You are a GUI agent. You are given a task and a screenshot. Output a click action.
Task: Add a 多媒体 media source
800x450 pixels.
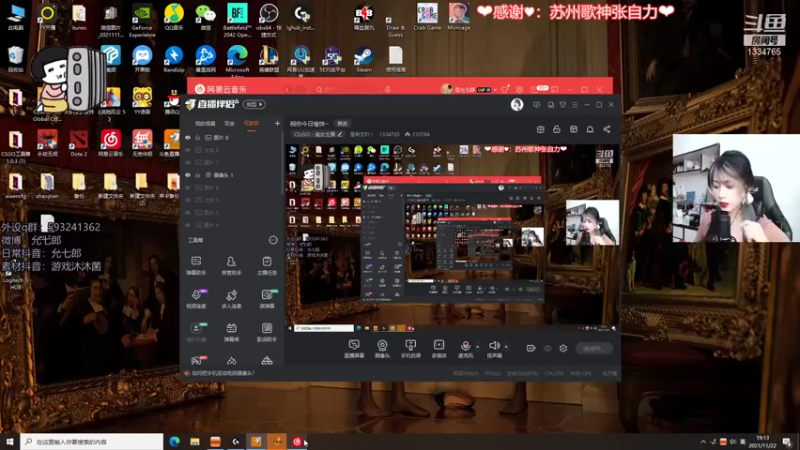(439, 349)
